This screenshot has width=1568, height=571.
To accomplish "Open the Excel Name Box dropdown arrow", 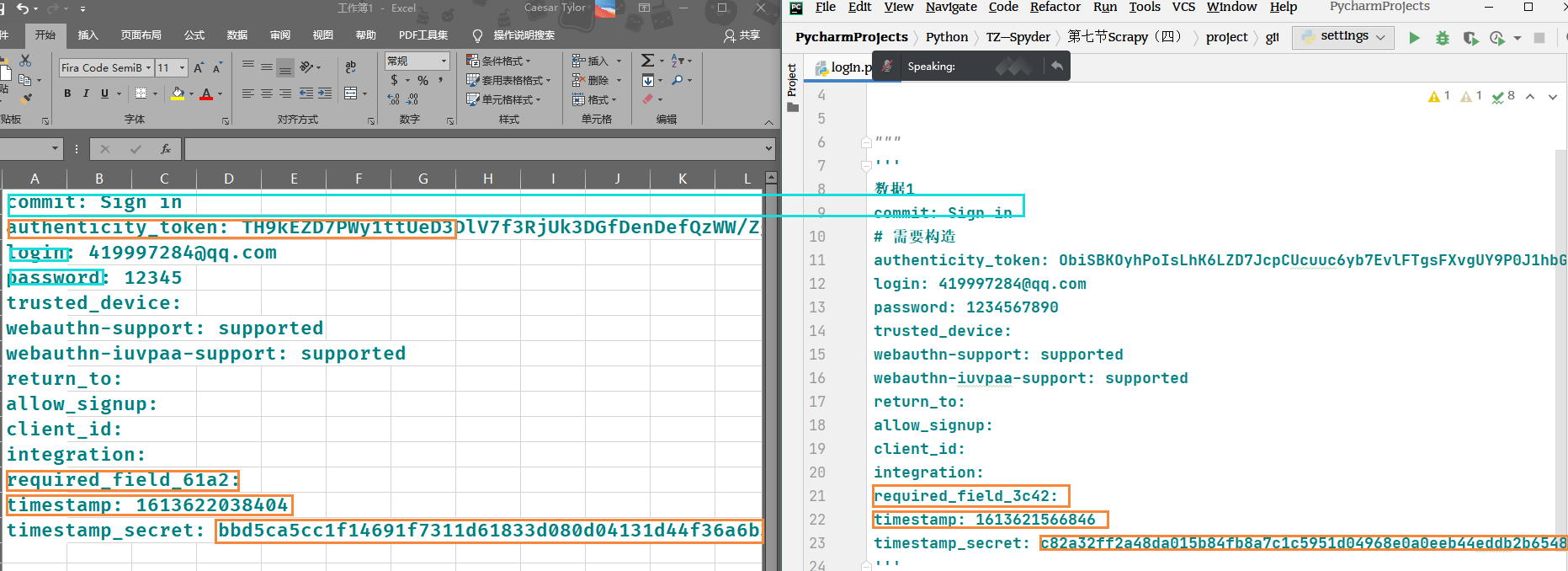I will (56, 149).
